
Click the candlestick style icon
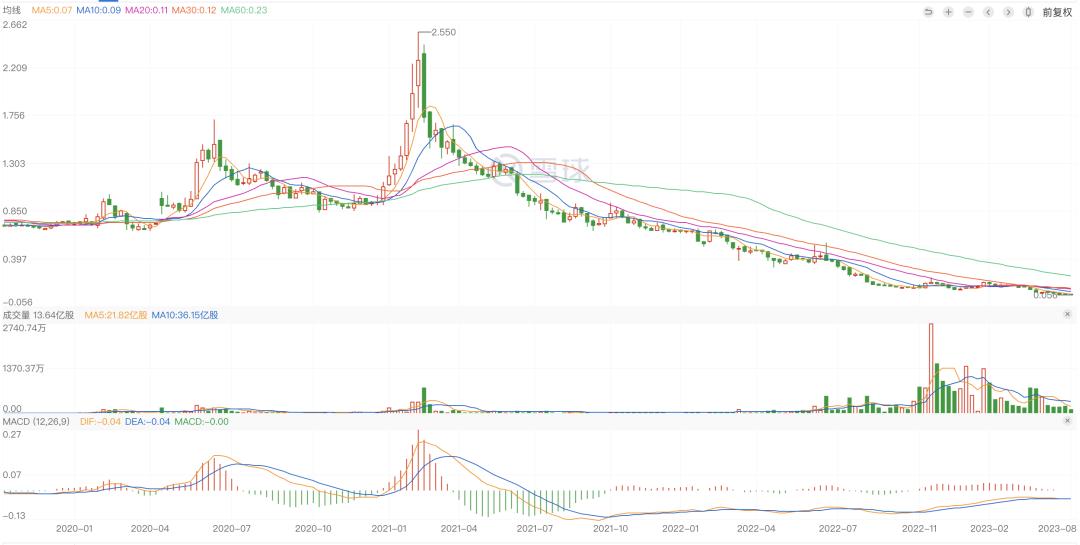pyautogui.click(x=1028, y=12)
